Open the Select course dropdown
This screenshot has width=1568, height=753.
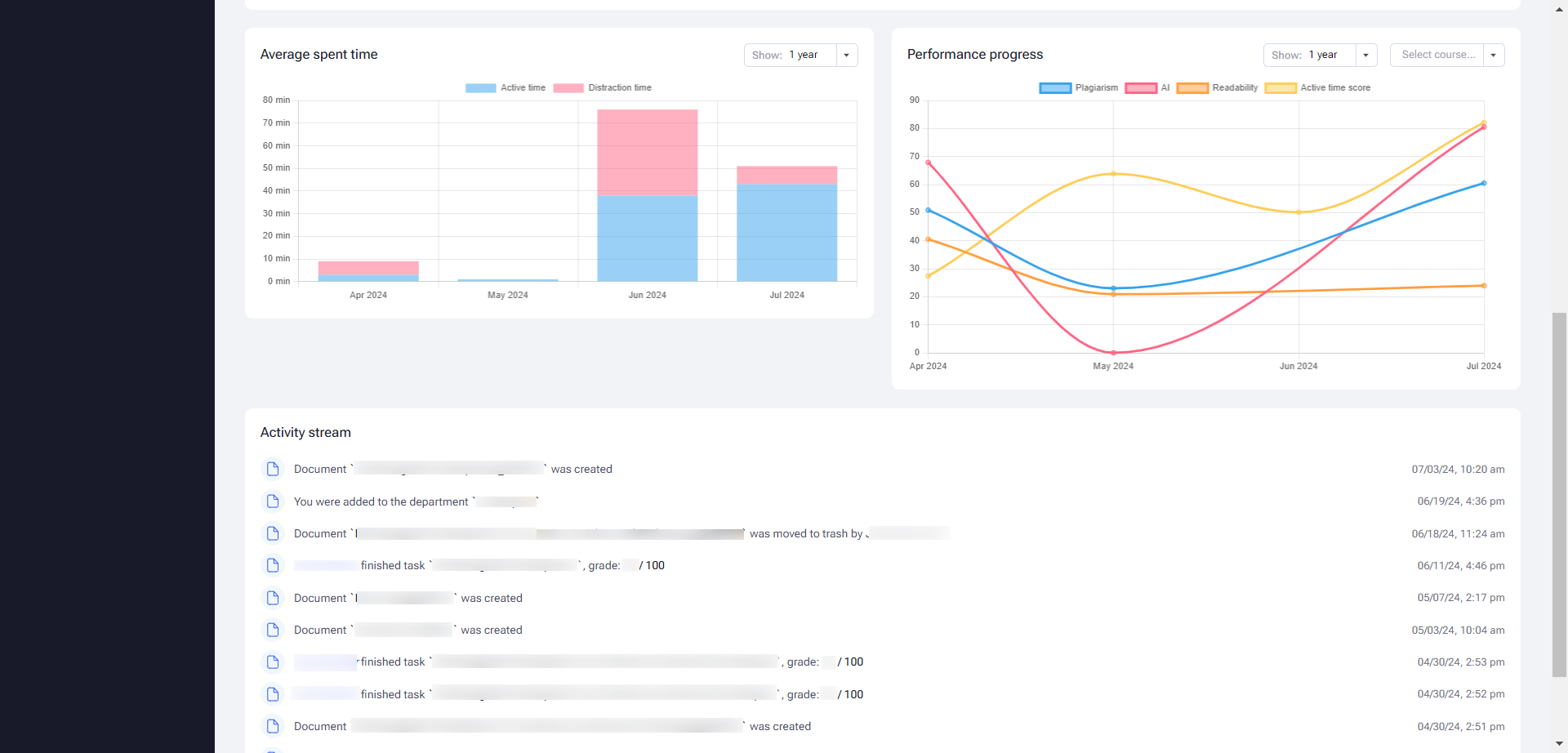click(1447, 55)
